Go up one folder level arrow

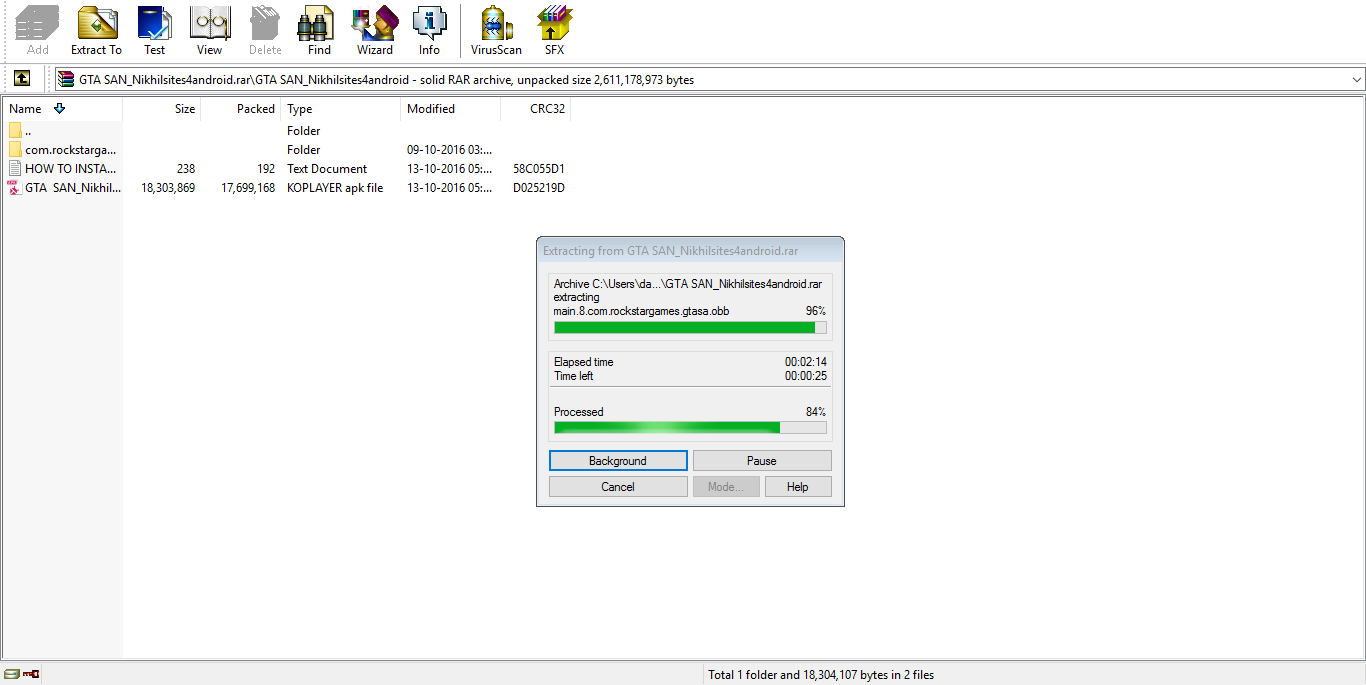click(21, 79)
